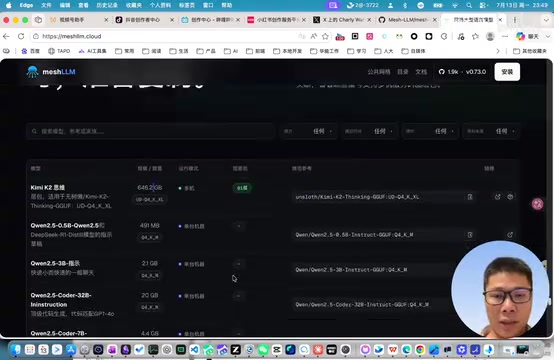Expand the second 任何 filter dropdown
The width and height of the screenshot is (554, 360).
click(x=369, y=131)
